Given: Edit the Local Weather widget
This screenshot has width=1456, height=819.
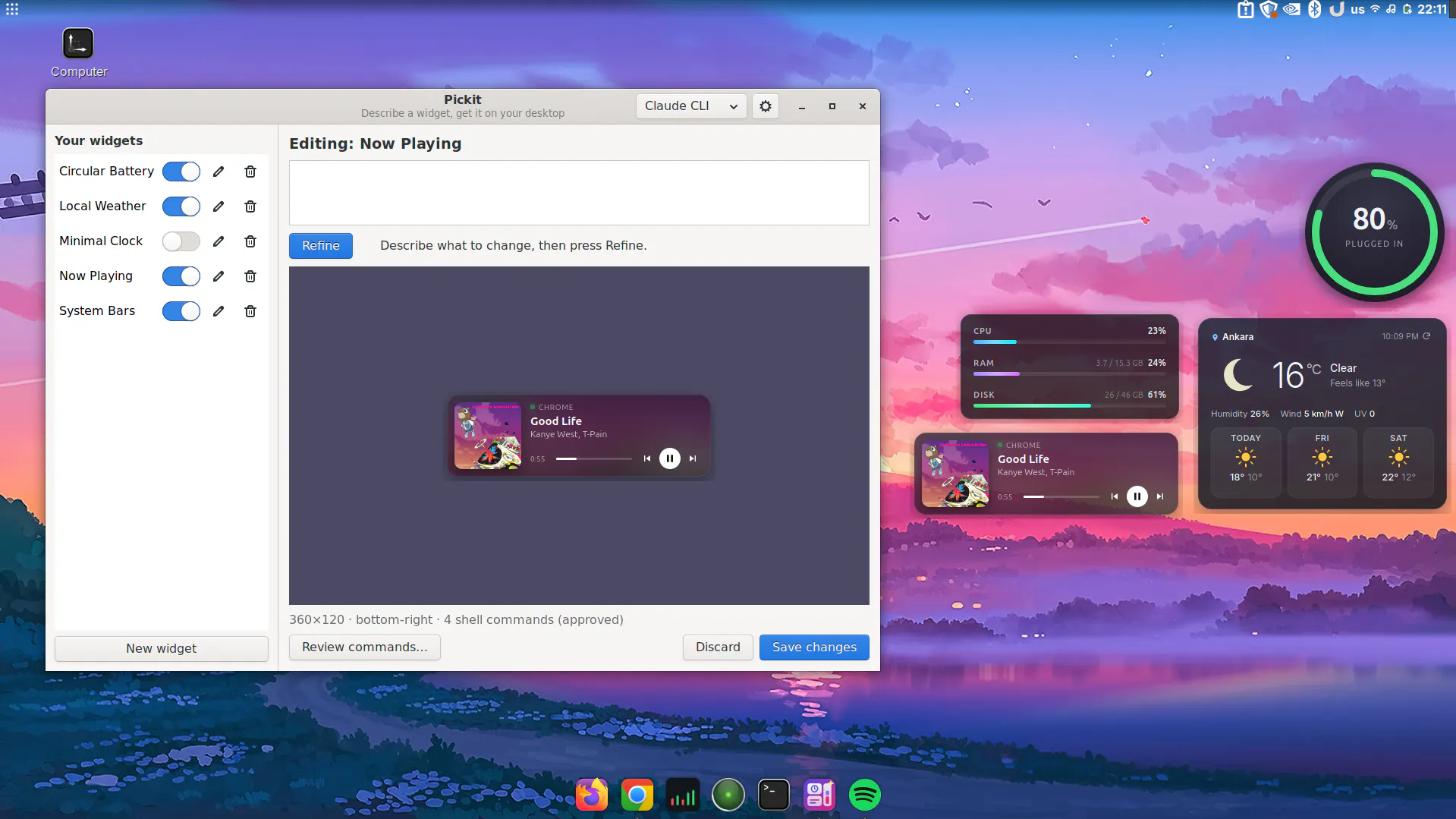Looking at the screenshot, I should tap(219, 206).
